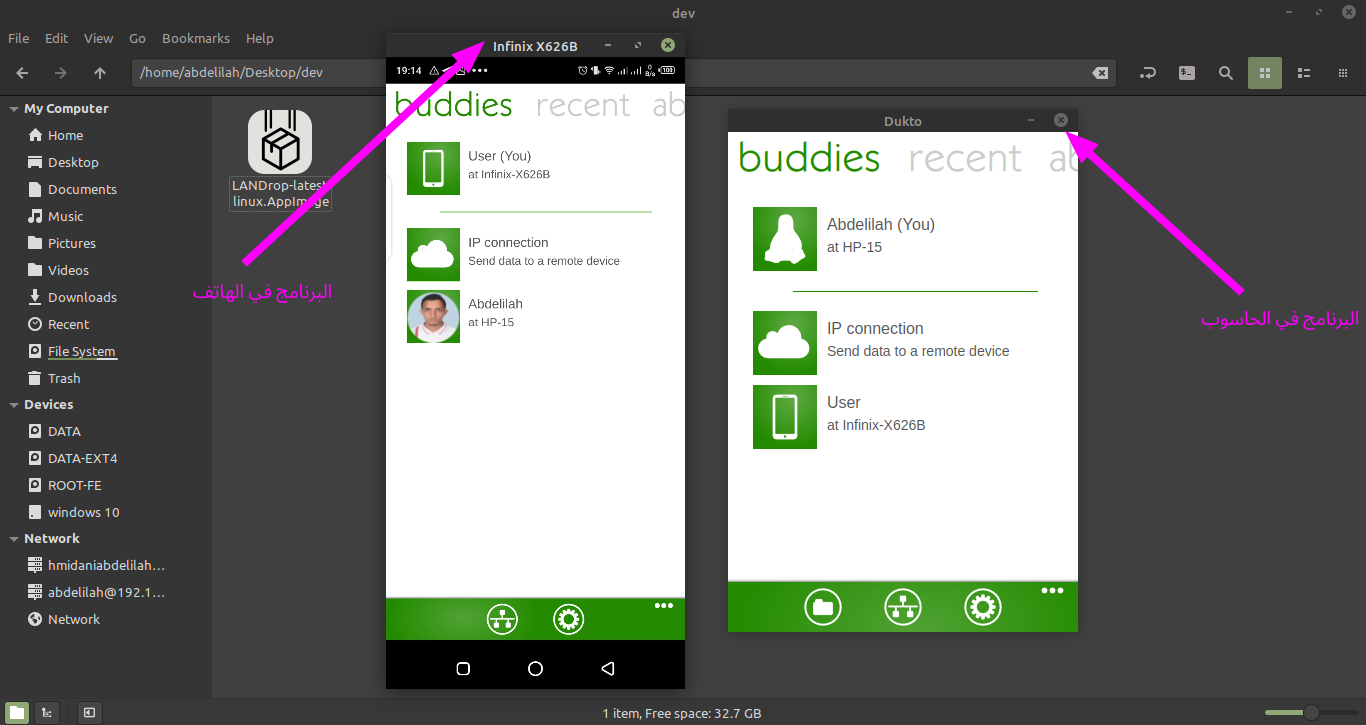Viewport: 1366px width, 725px height.
Task: Switch the file manager to list view
Action: coord(1303,73)
